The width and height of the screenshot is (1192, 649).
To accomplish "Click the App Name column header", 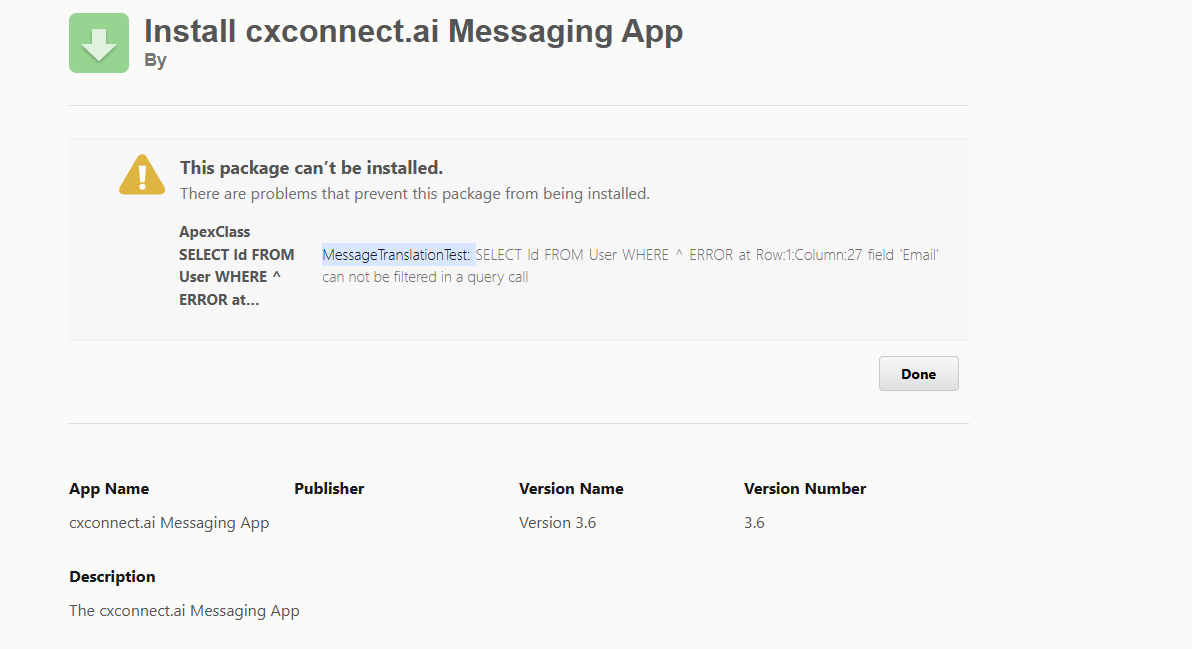I will click(109, 489).
